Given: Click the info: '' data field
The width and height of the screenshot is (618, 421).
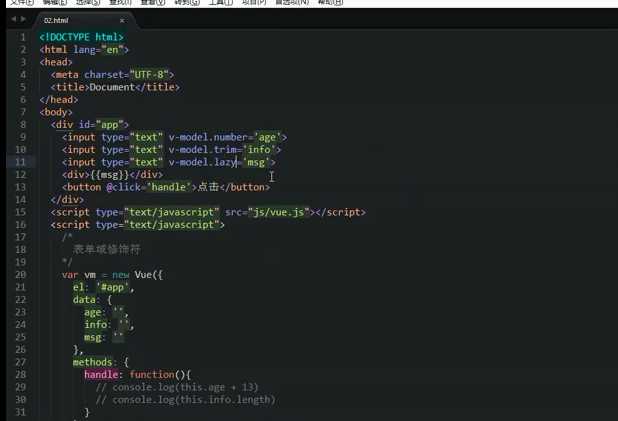Looking at the screenshot, I should 109,325.
